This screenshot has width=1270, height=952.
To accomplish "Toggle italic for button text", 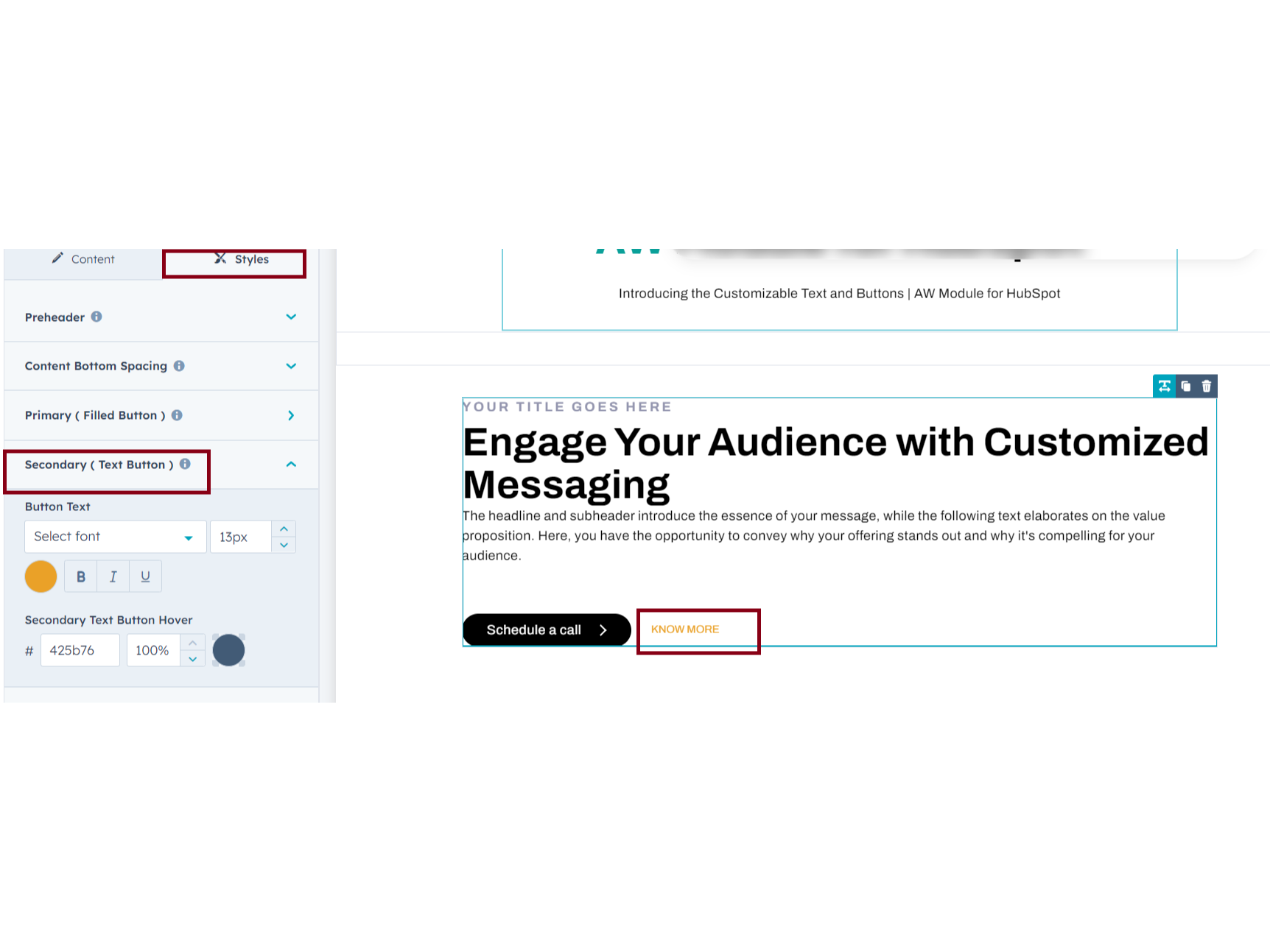I will tap(113, 577).
